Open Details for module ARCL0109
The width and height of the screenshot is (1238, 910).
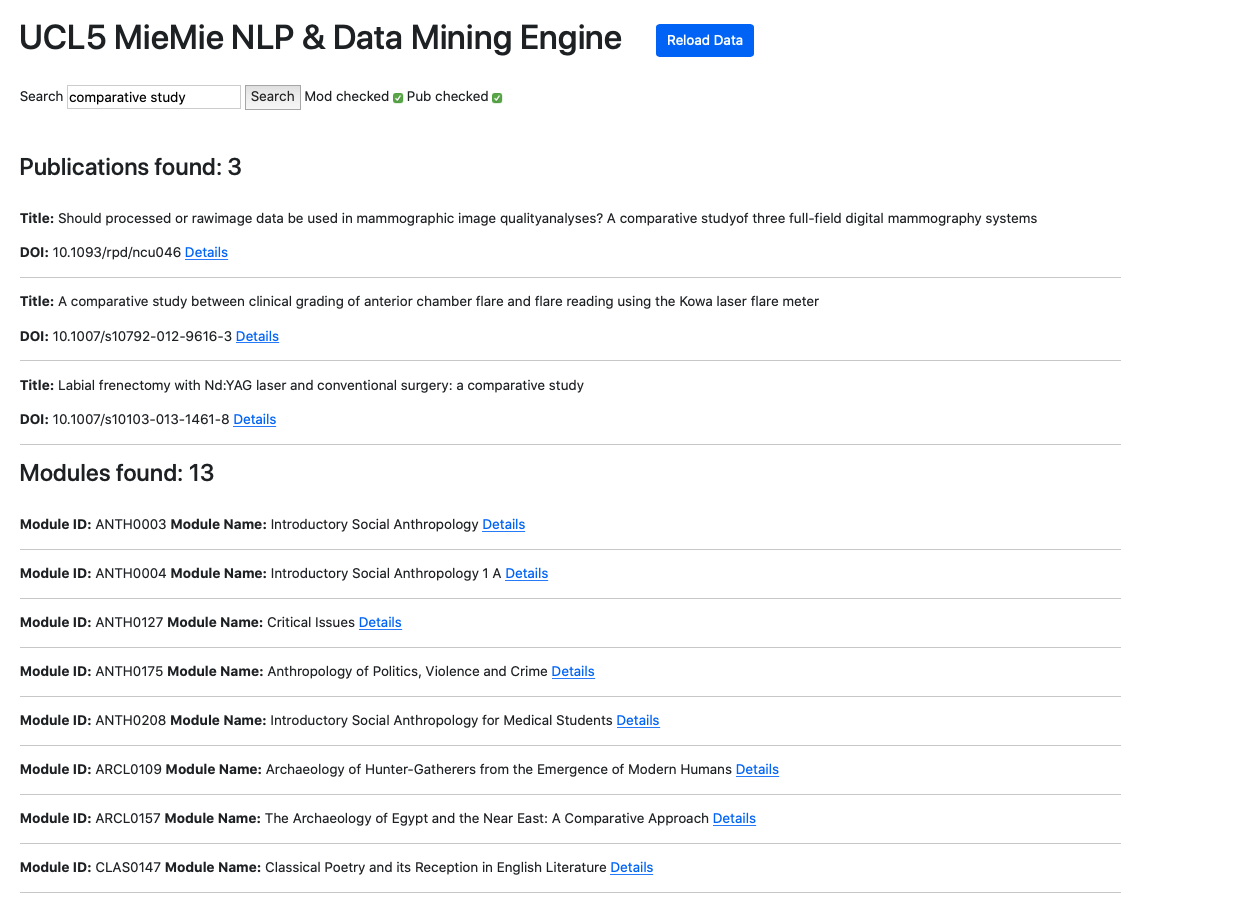(x=757, y=769)
